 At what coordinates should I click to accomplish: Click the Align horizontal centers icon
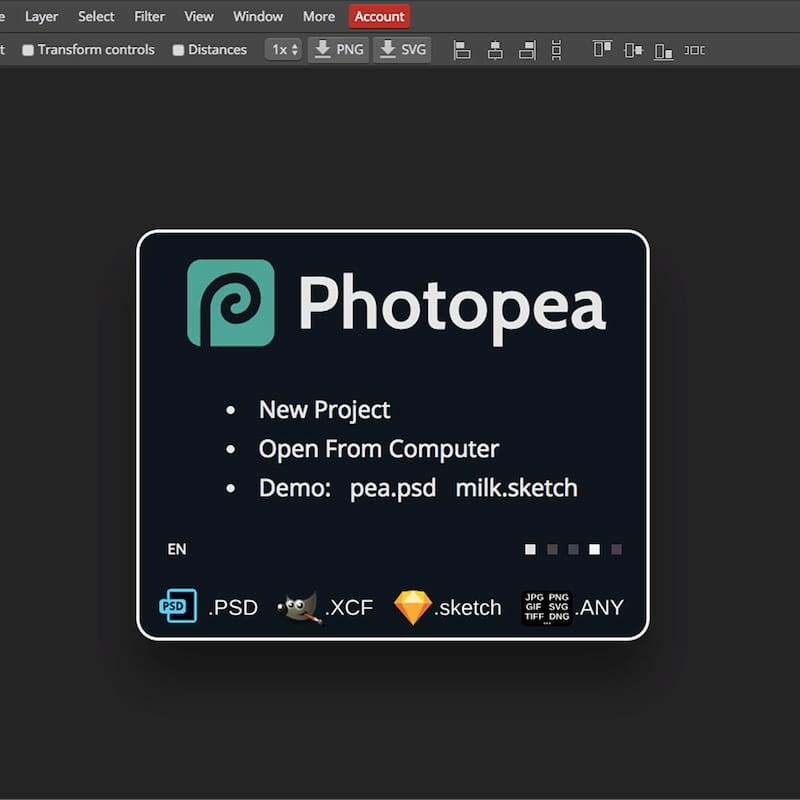click(x=495, y=49)
